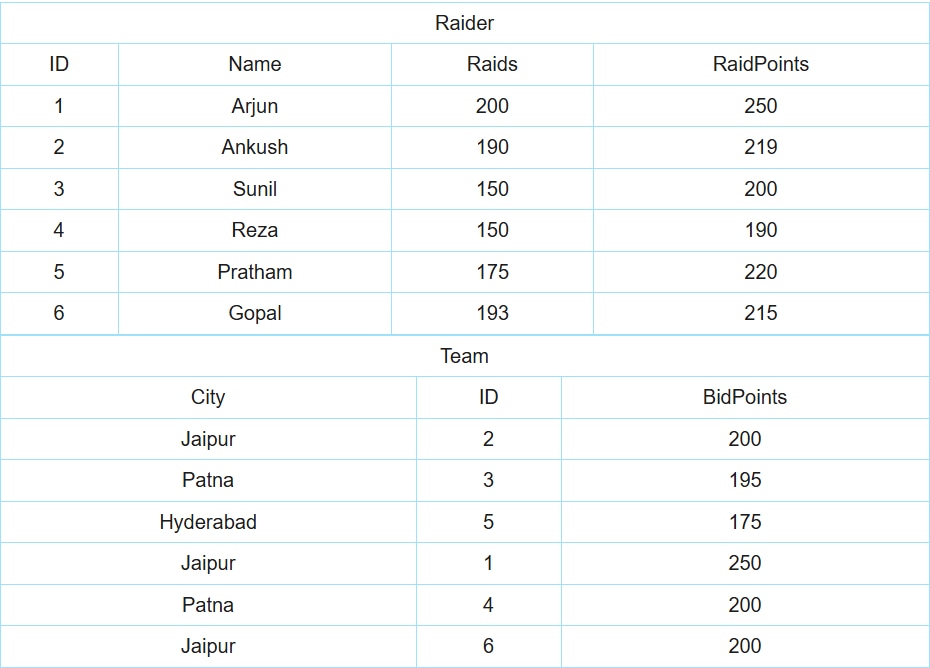Select the Reza name cell

coord(255,230)
